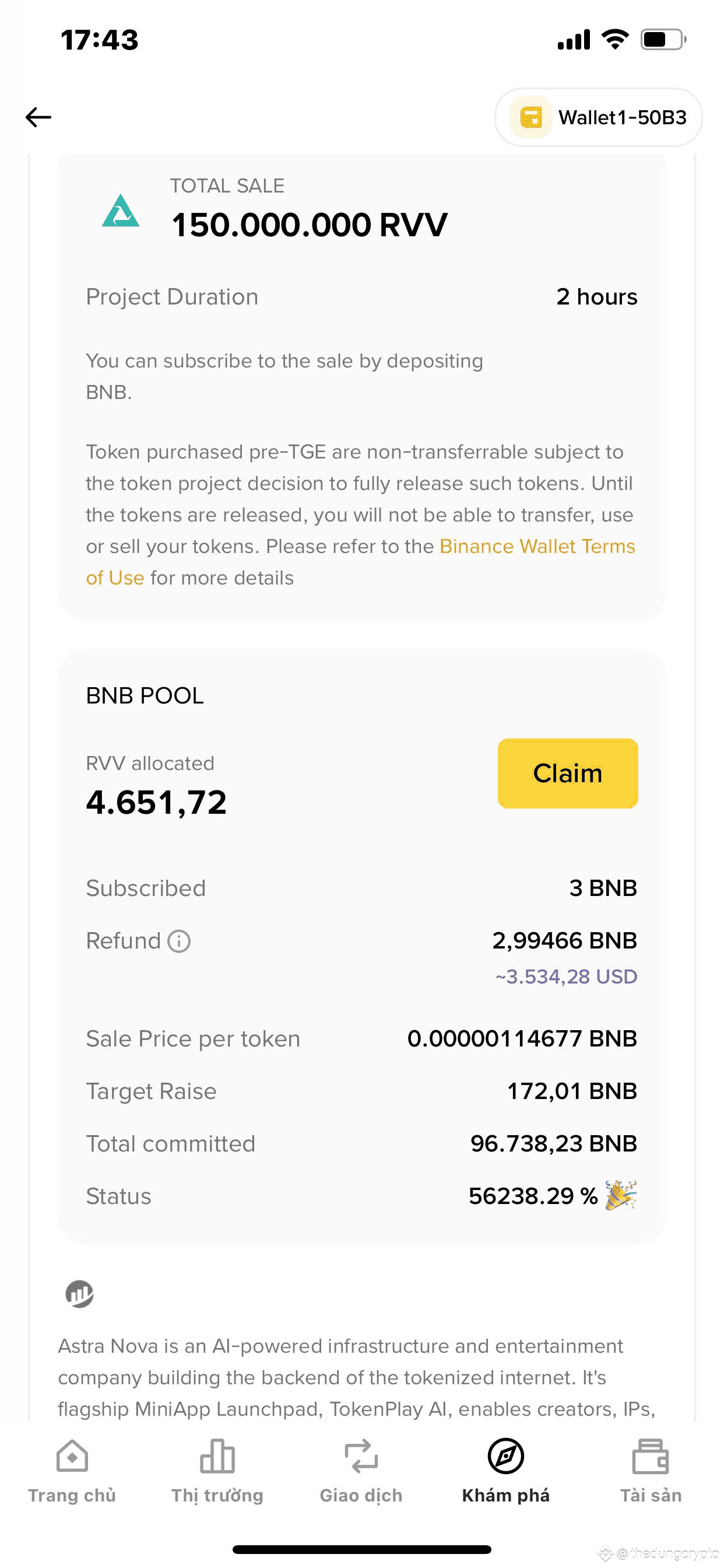The image size is (724, 1568).
Task: Tap the Wi-Fi status bar icon
Action: 614,40
